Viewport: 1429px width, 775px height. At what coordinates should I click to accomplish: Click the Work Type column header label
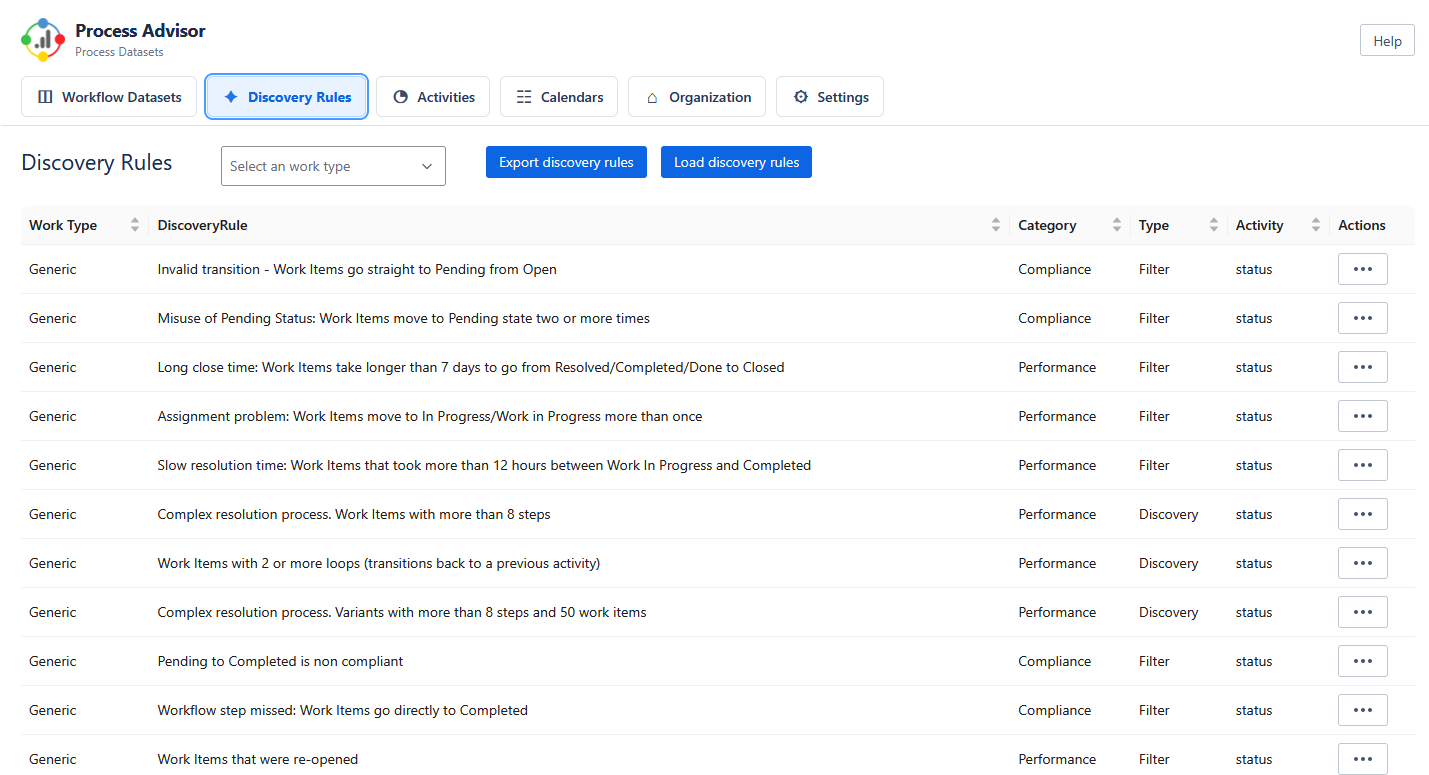click(63, 225)
